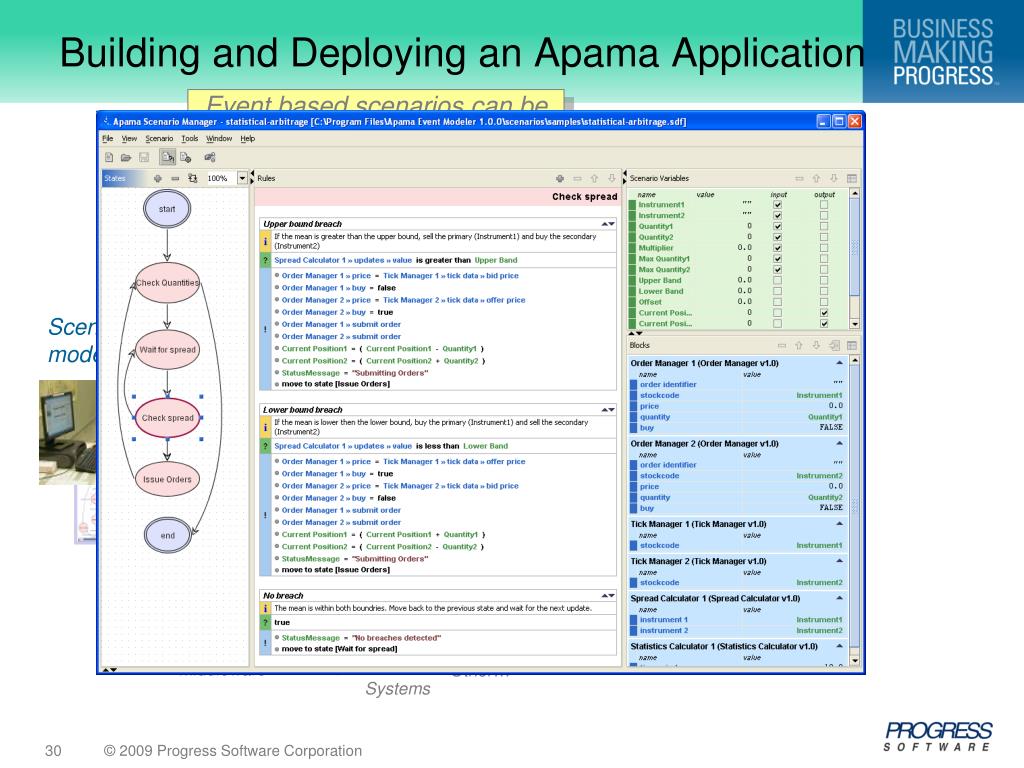Click Blocks panel scrollbar up arrow

(x=854, y=360)
